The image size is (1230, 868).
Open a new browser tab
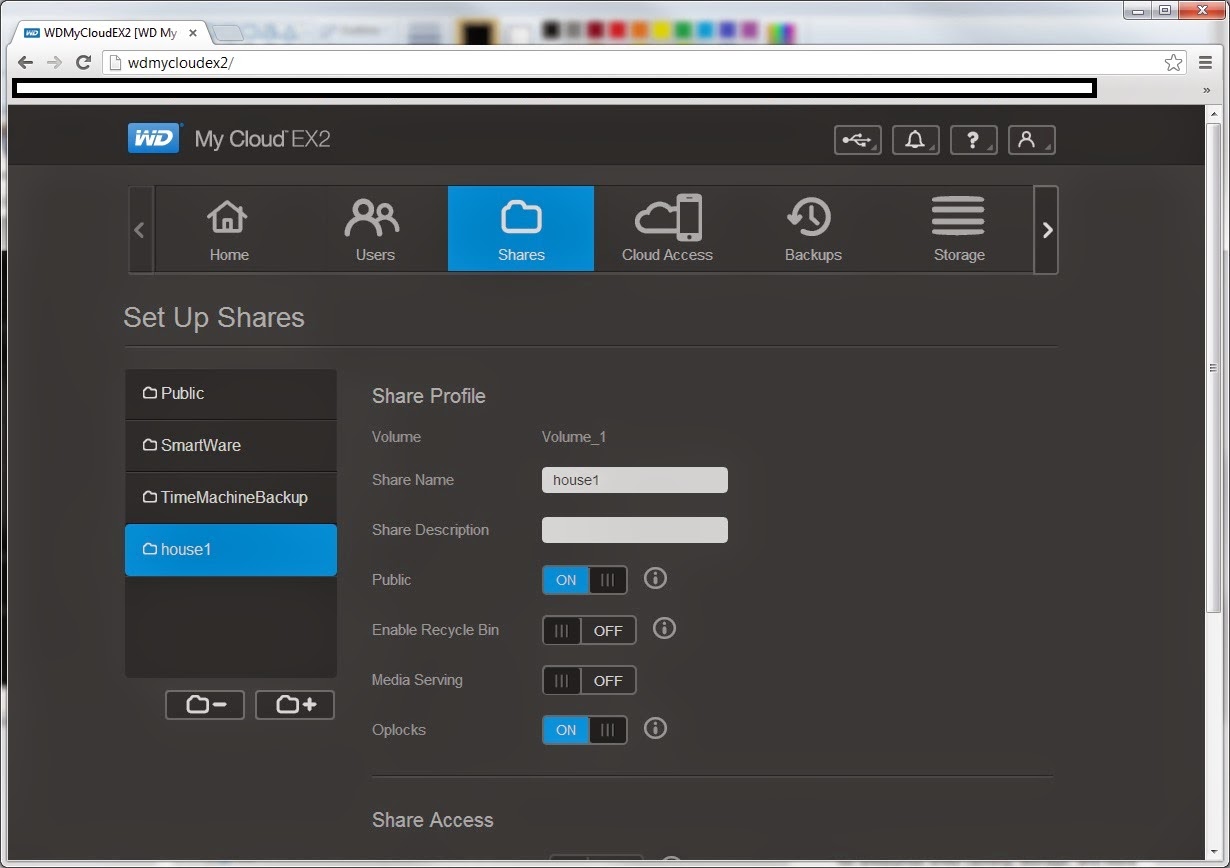tap(229, 34)
